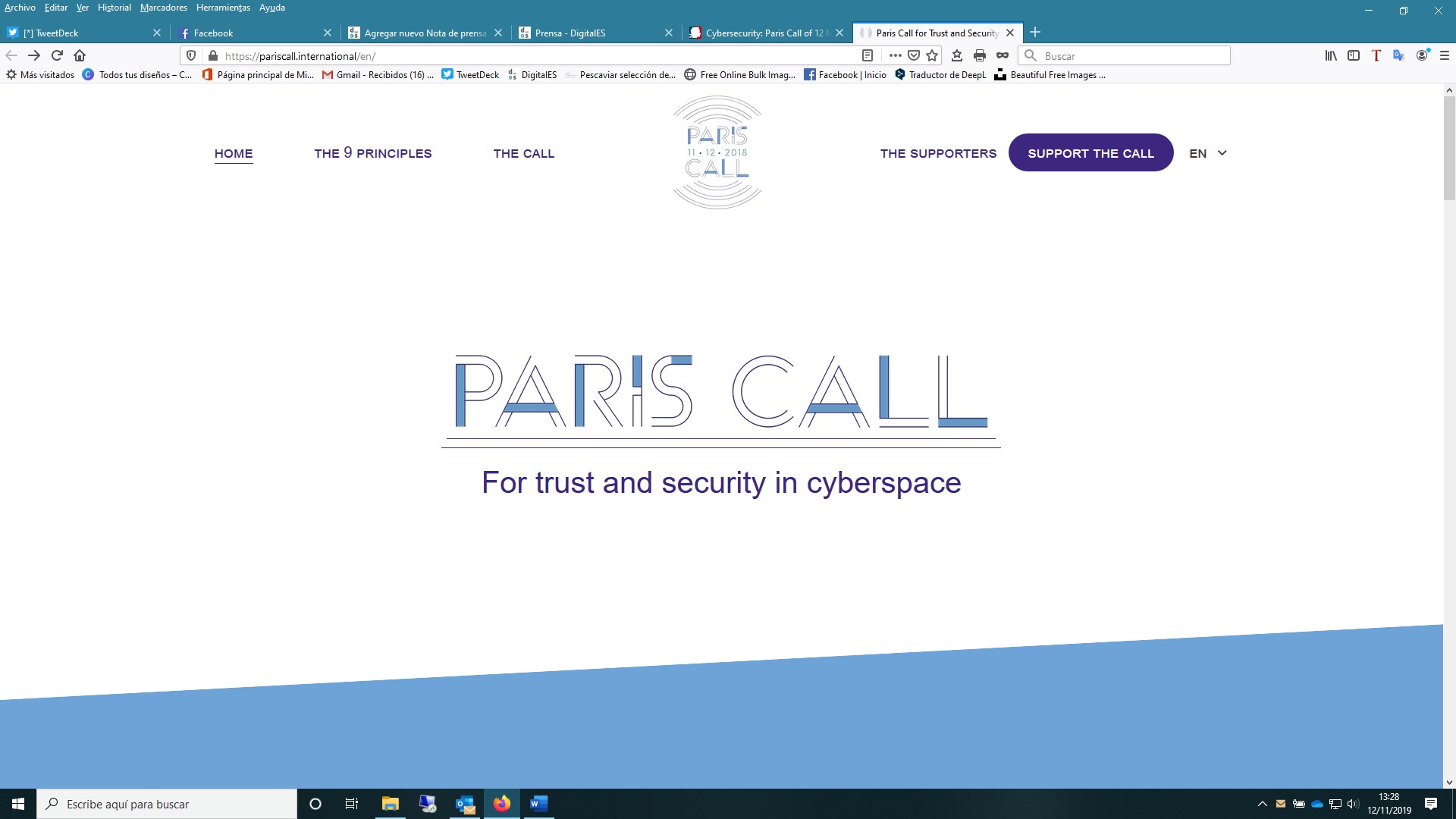
Task: Toggle the sidebar view icon
Action: [x=1354, y=55]
